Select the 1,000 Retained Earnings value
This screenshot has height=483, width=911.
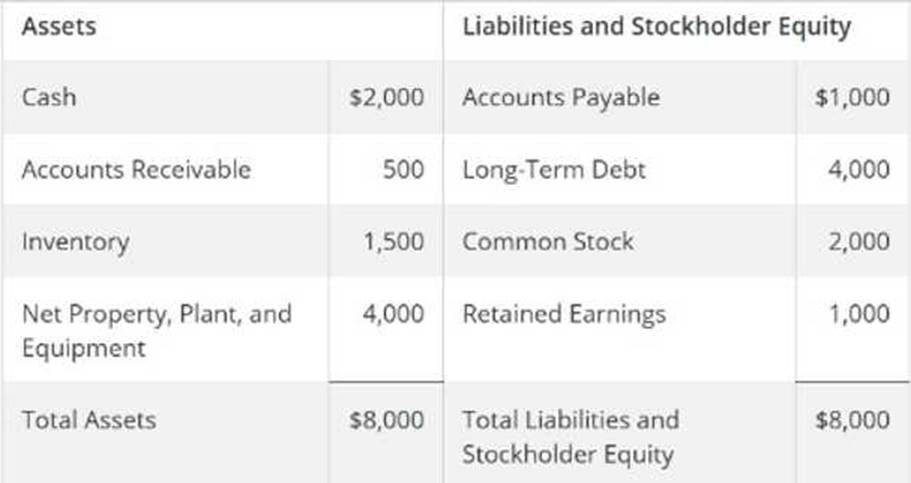click(858, 314)
